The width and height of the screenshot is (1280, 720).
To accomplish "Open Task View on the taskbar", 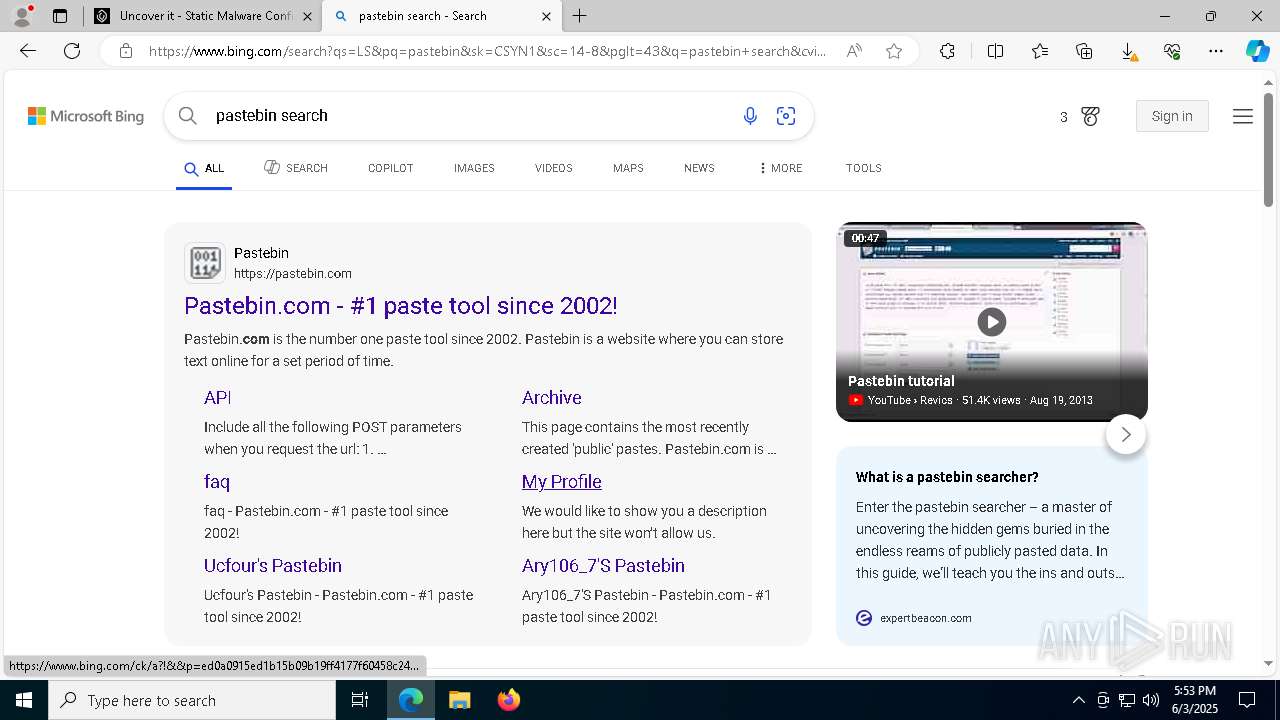I will [x=360, y=700].
